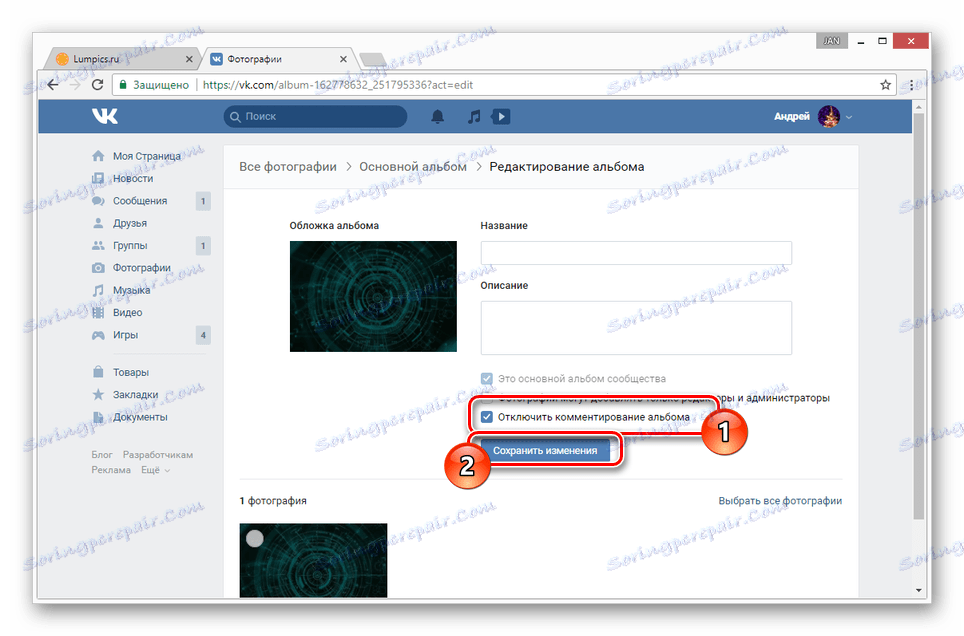Open notifications bell icon

pyautogui.click(x=437, y=116)
